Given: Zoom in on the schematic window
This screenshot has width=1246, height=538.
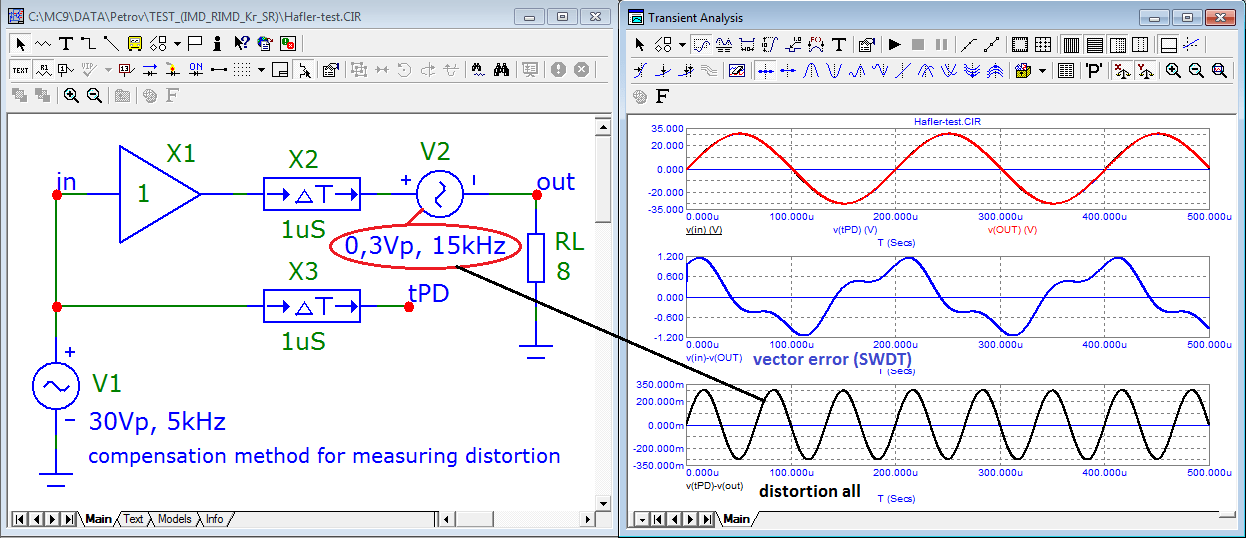Looking at the screenshot, I should click(71, 95).
